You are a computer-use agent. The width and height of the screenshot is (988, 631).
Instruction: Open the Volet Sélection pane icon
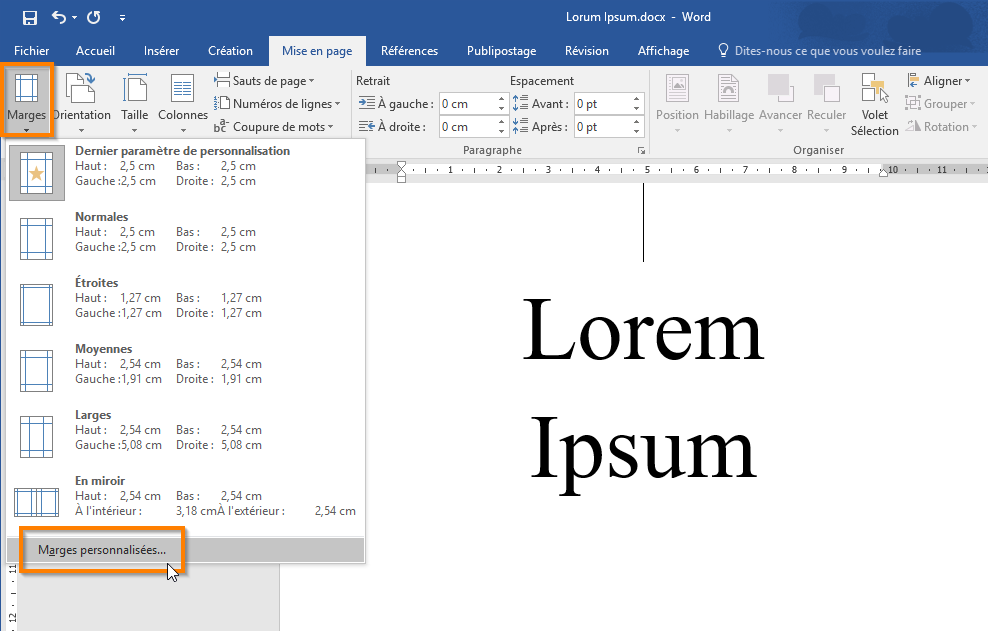tap(875, 88)
